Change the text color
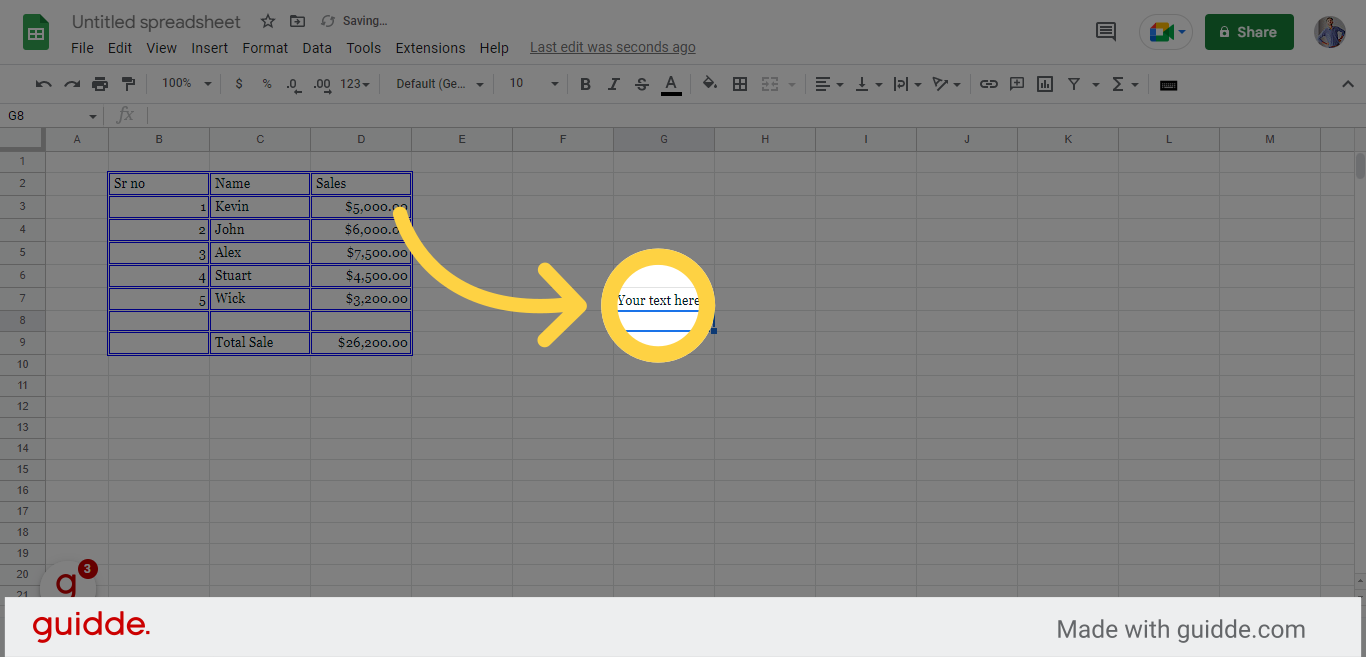 click(671, 84)
